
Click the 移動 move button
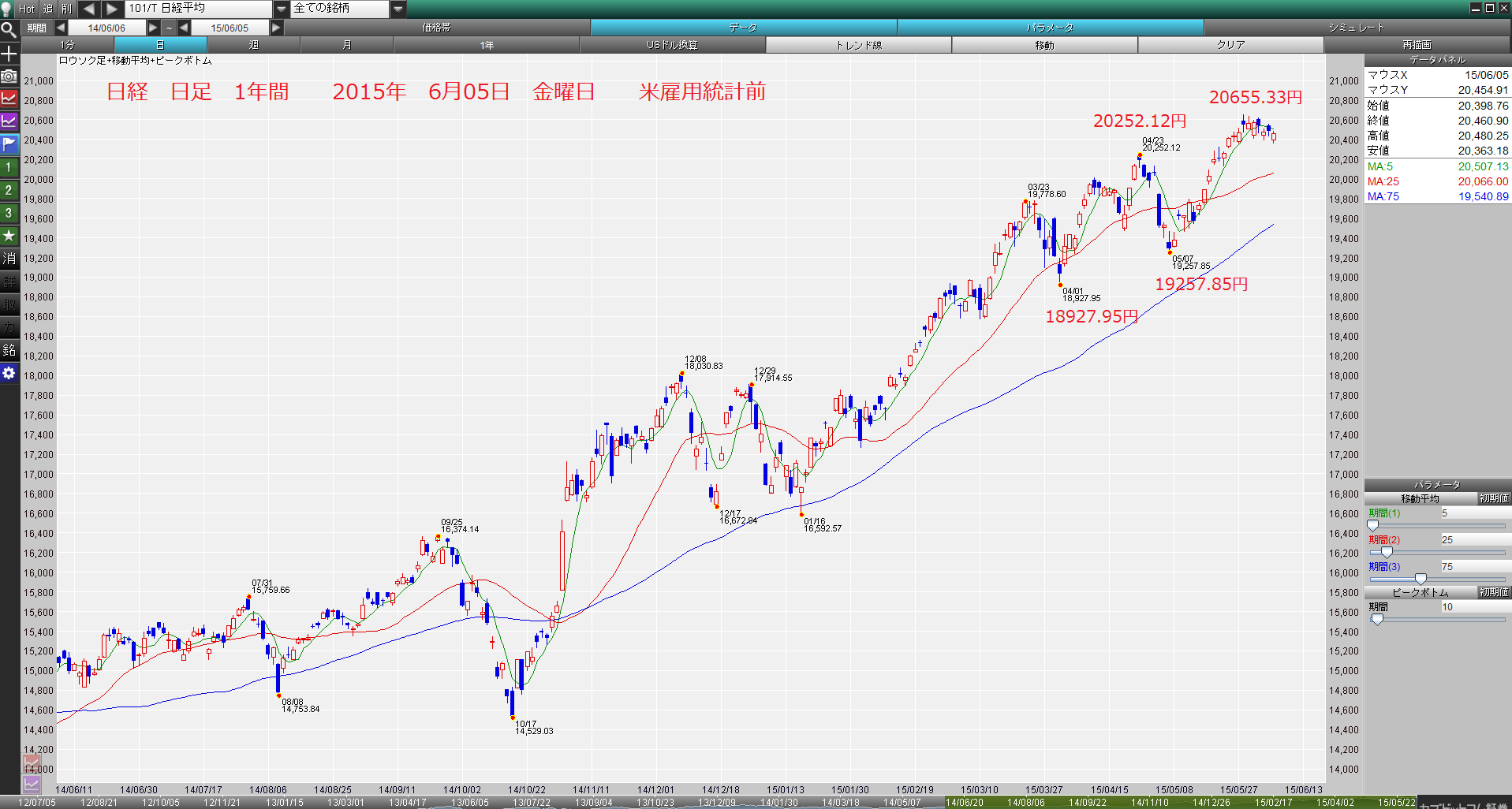pos(1044,45)
